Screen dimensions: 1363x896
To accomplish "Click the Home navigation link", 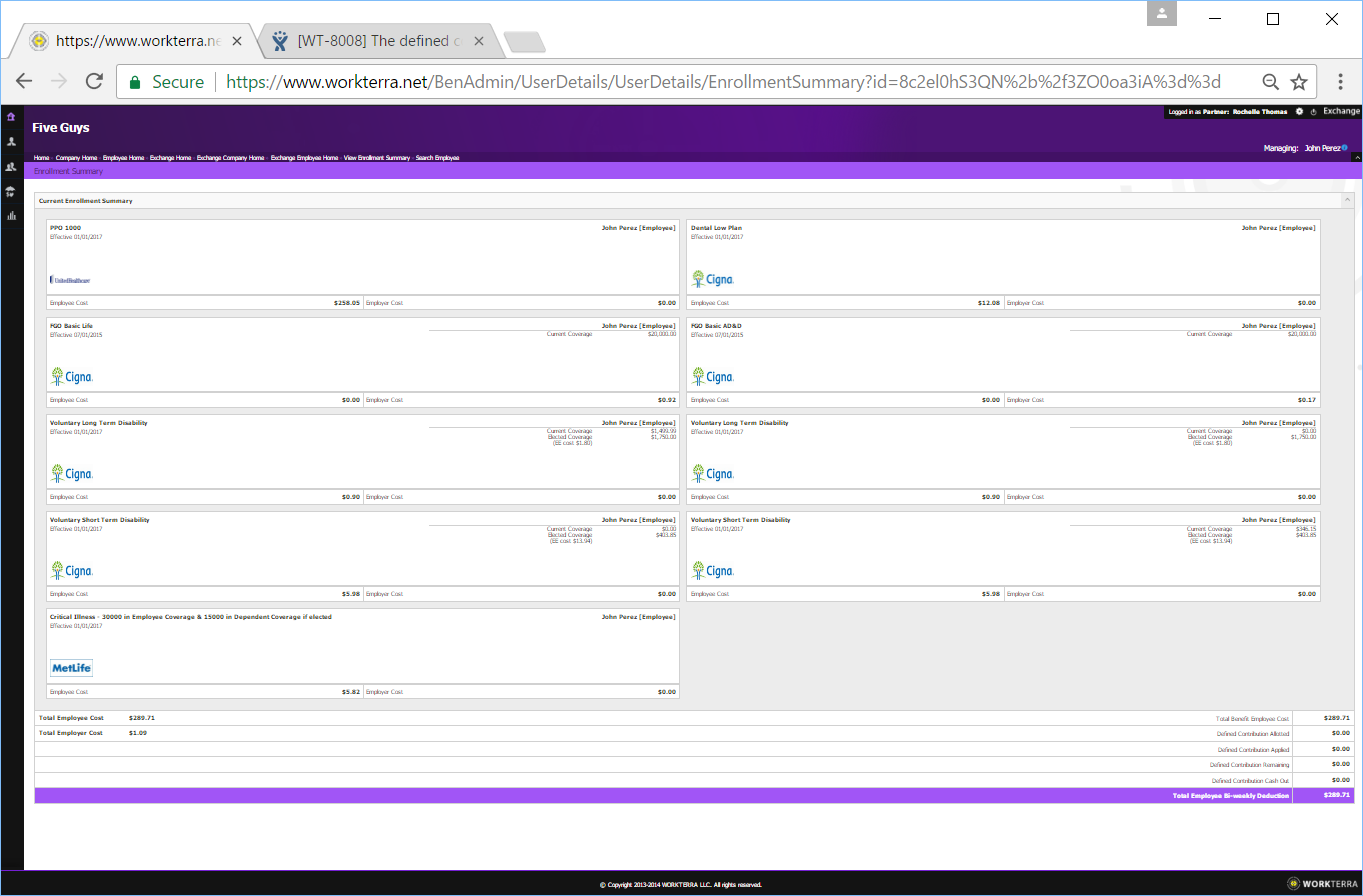I will click(41, 158).
